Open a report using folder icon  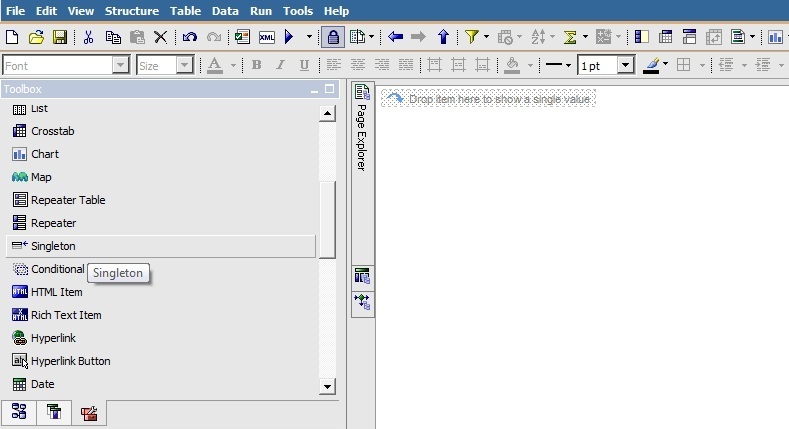click(x=36, y=37)
